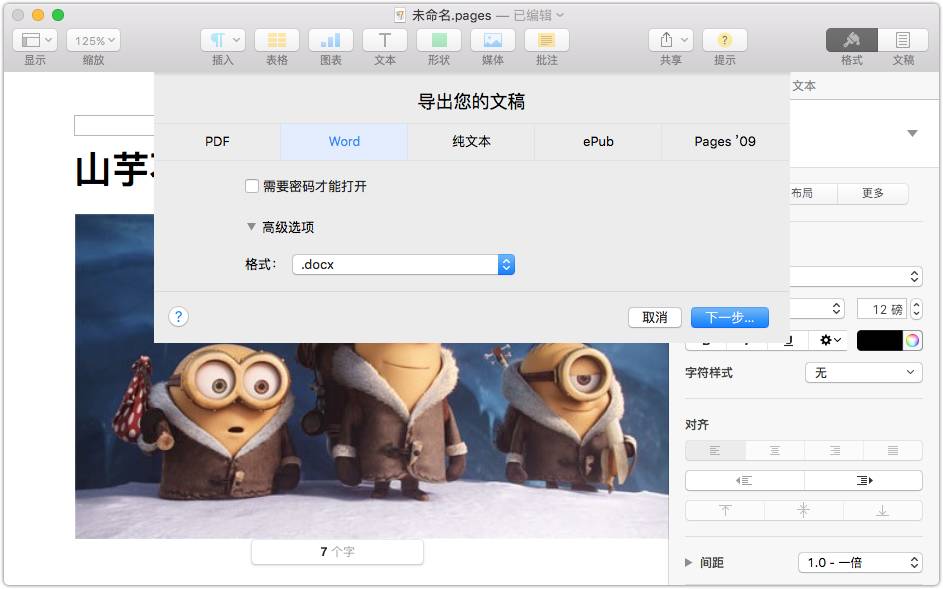Click the underline text style button
Viewport: 943px width, 589px height.
[788, 341]
